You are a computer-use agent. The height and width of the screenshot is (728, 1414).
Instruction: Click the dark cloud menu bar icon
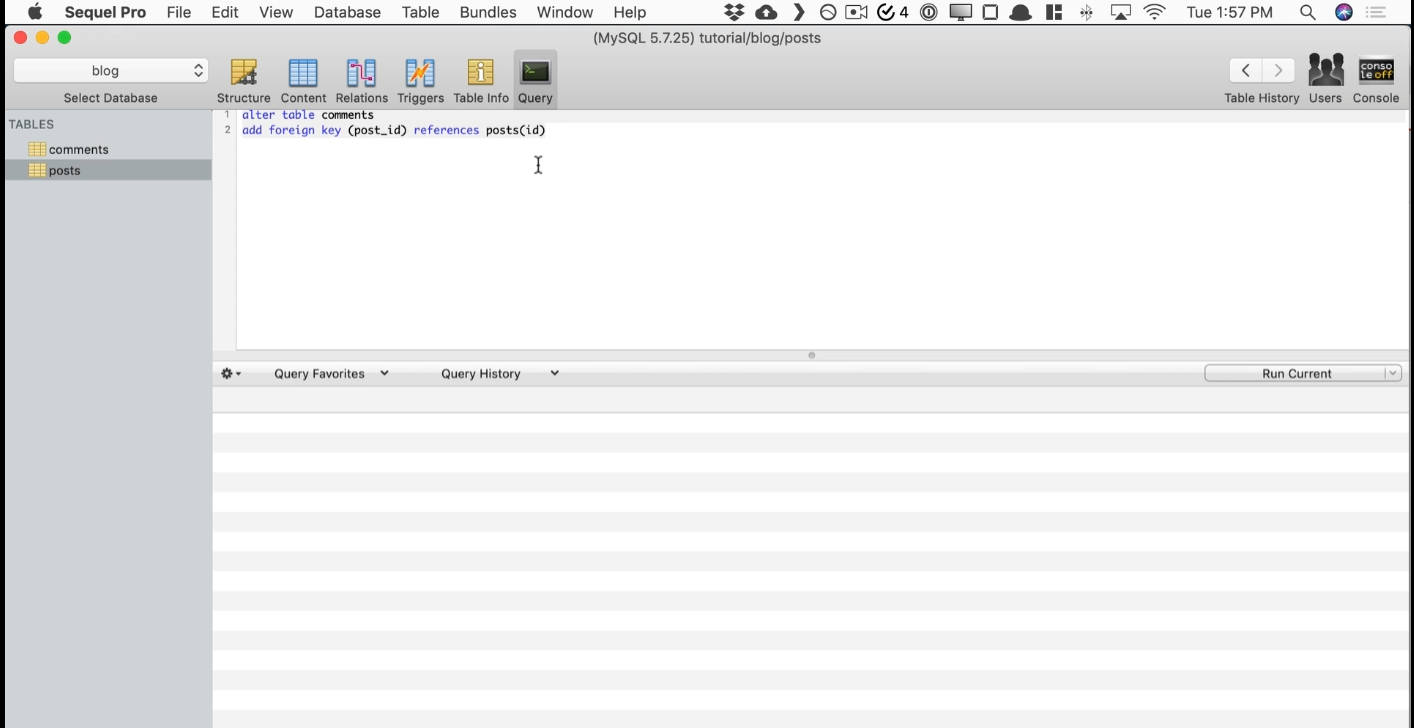pos(1021,12)
